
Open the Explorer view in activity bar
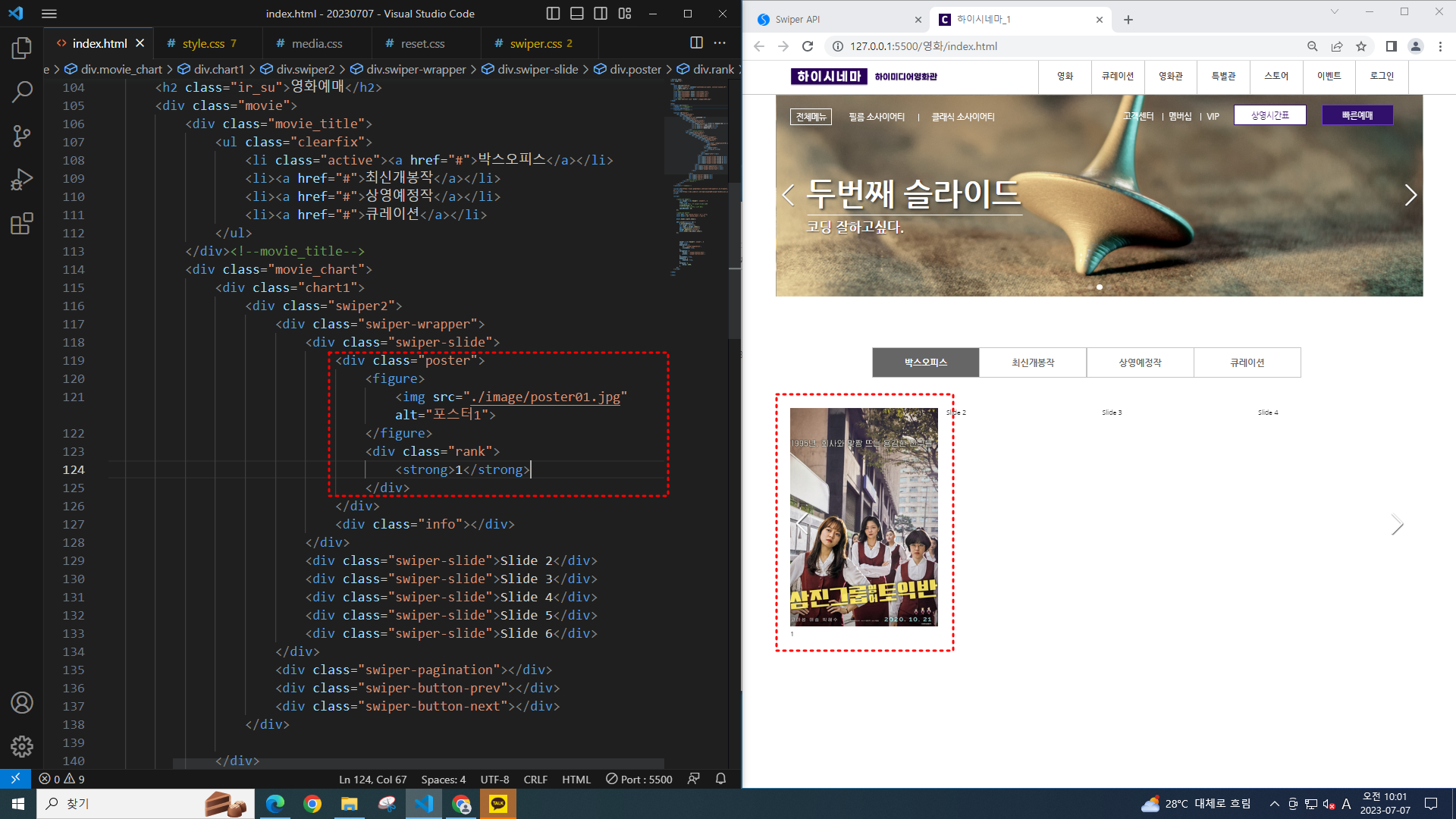click(x=22, y=49)
